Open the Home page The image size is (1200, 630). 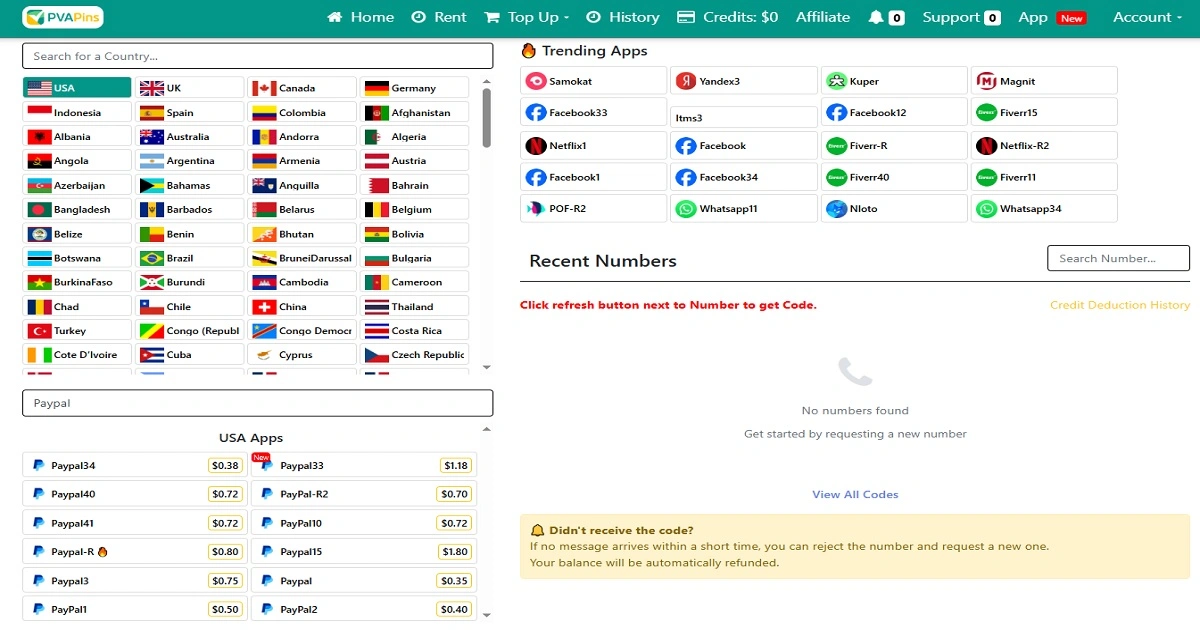click(x=360, y=17)
